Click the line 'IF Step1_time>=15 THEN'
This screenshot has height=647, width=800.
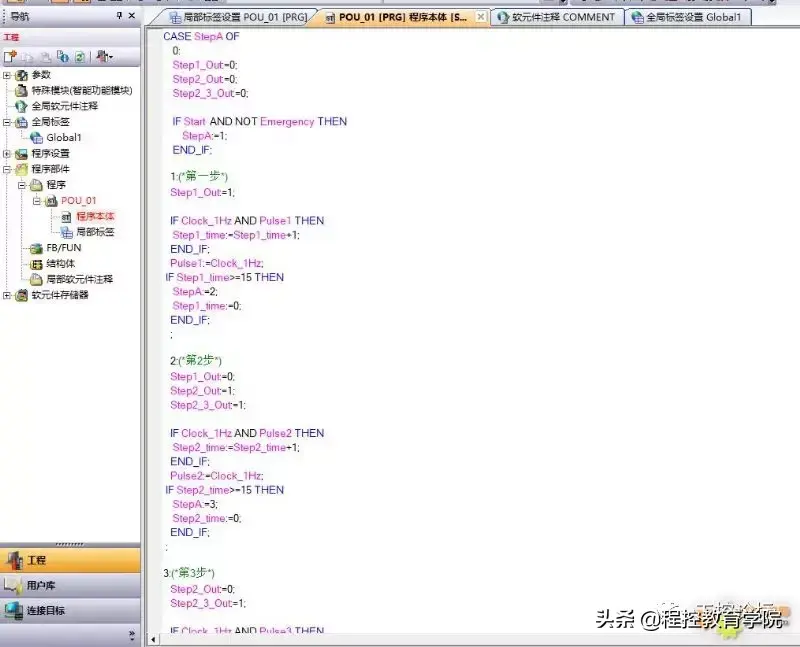(224, 278)
